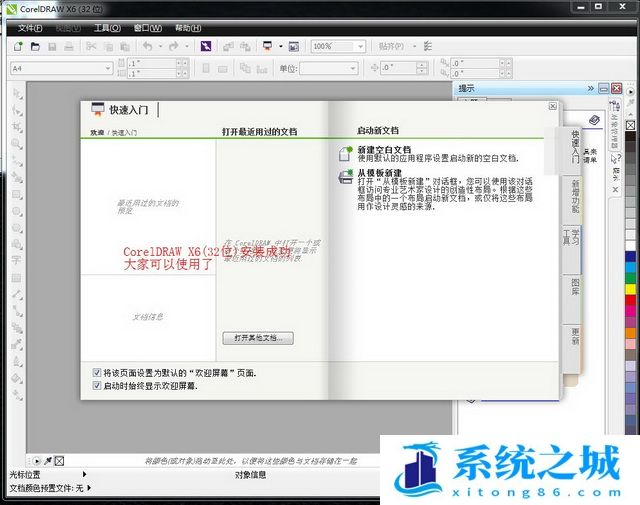Click the New blank document link
This screenshot has height=505, width=640.
coord(384,149)
